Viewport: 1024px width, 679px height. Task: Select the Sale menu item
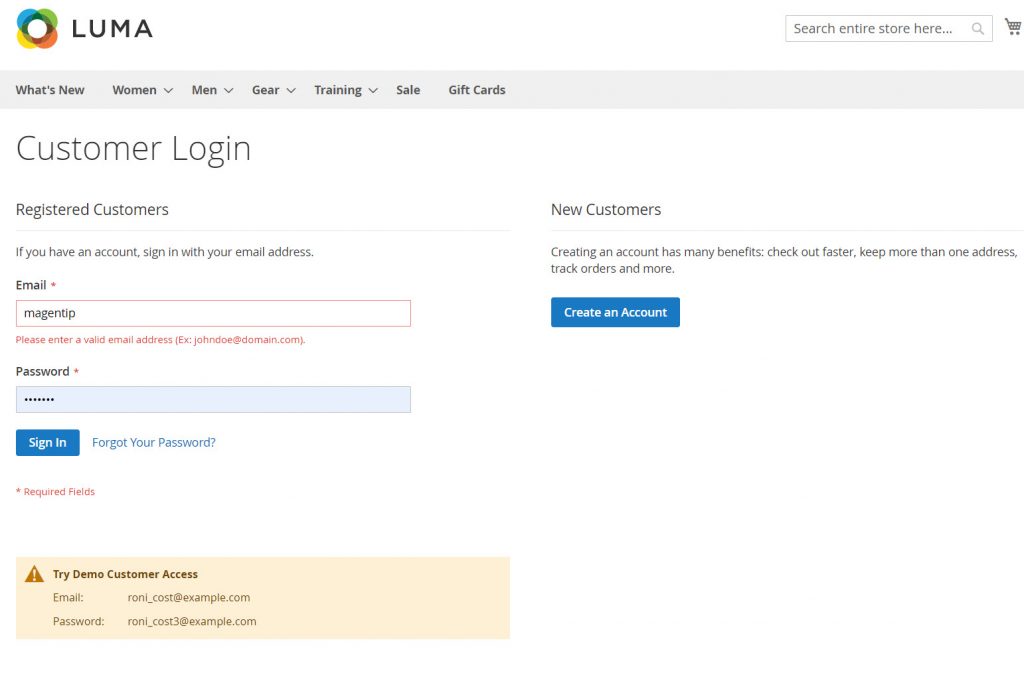[x=408, y=89]
